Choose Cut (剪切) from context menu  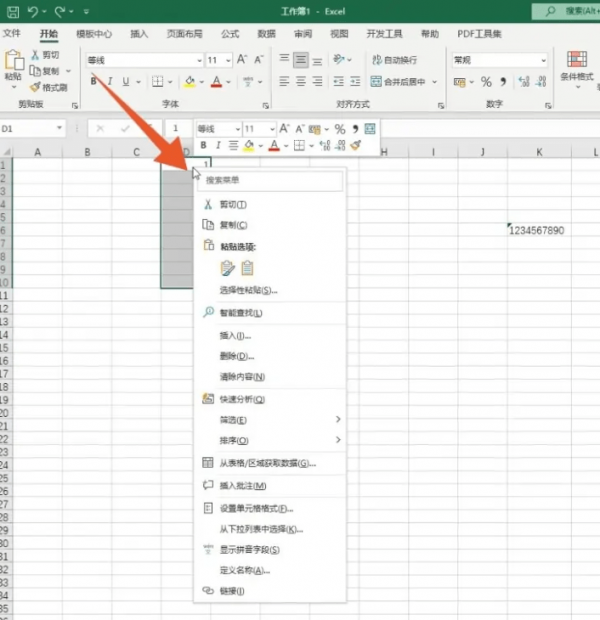coord(270,204)
